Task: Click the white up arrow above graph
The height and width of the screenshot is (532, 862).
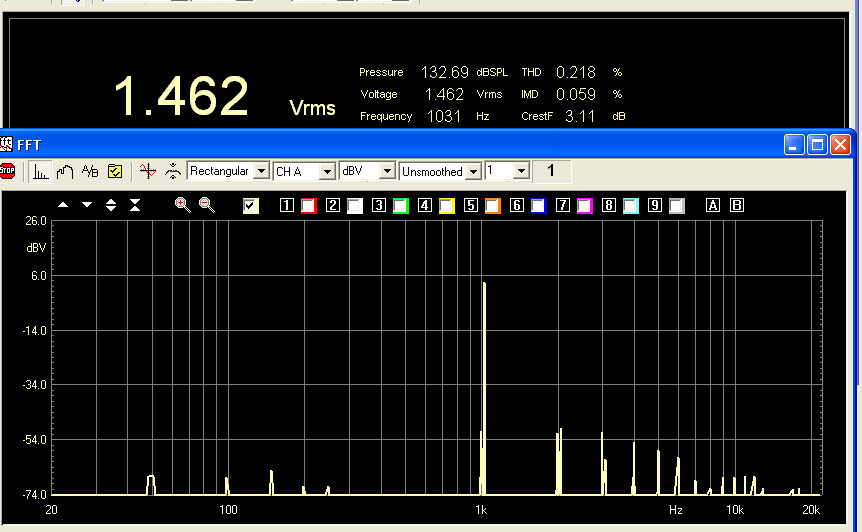Action: (x=63, y=205)
